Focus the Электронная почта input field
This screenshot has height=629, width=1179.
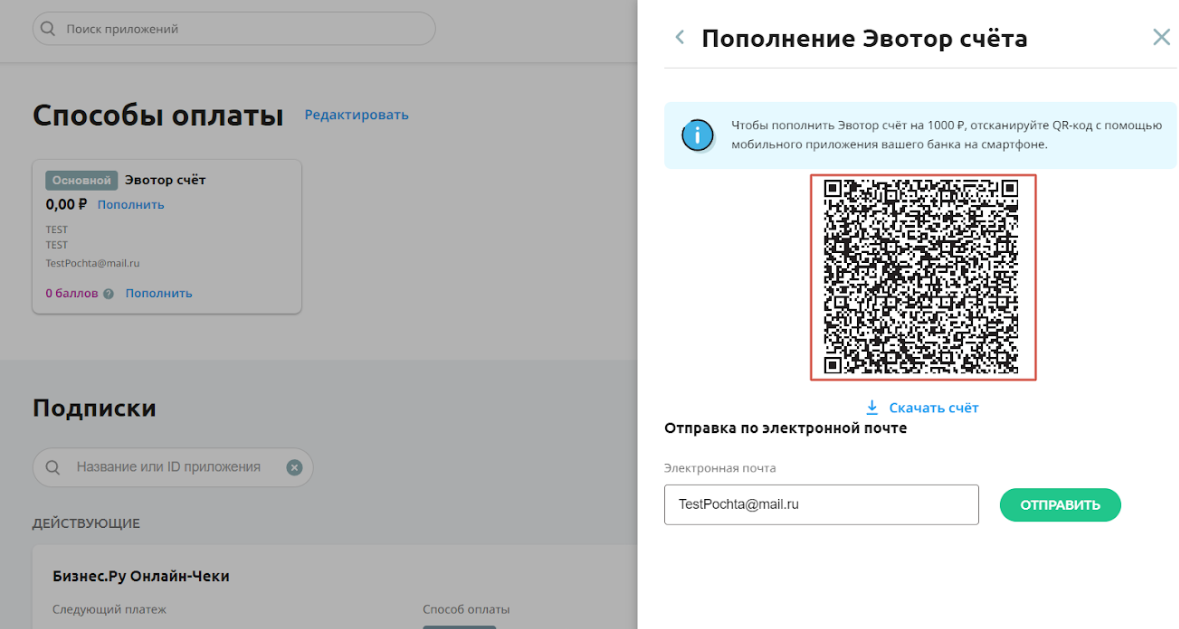pyautogui.click(x=821, y=504)
